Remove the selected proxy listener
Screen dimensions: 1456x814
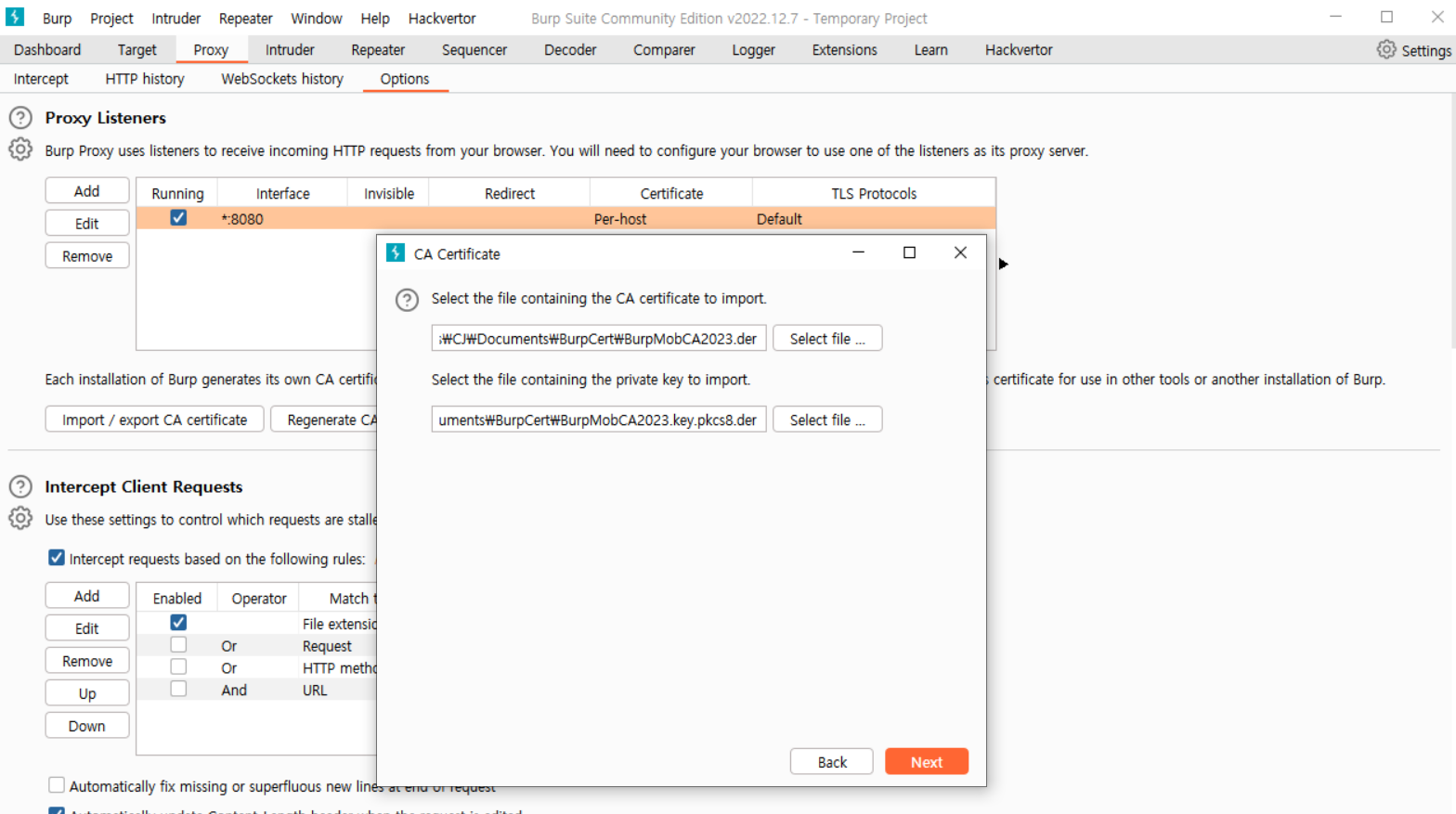(x=87, y=256)
